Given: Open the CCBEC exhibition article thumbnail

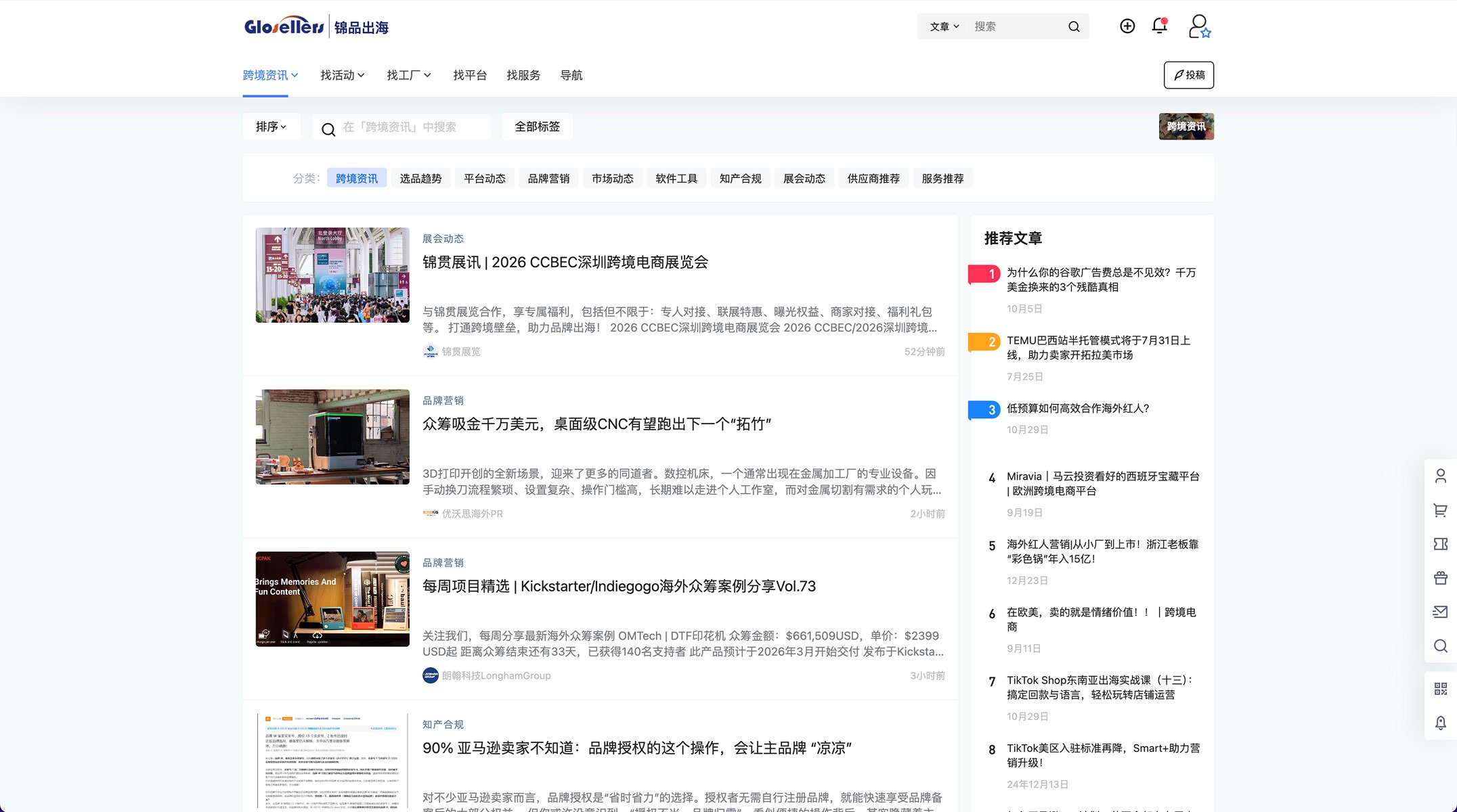Looking at the screenshot, I should [x=332, y=275].
